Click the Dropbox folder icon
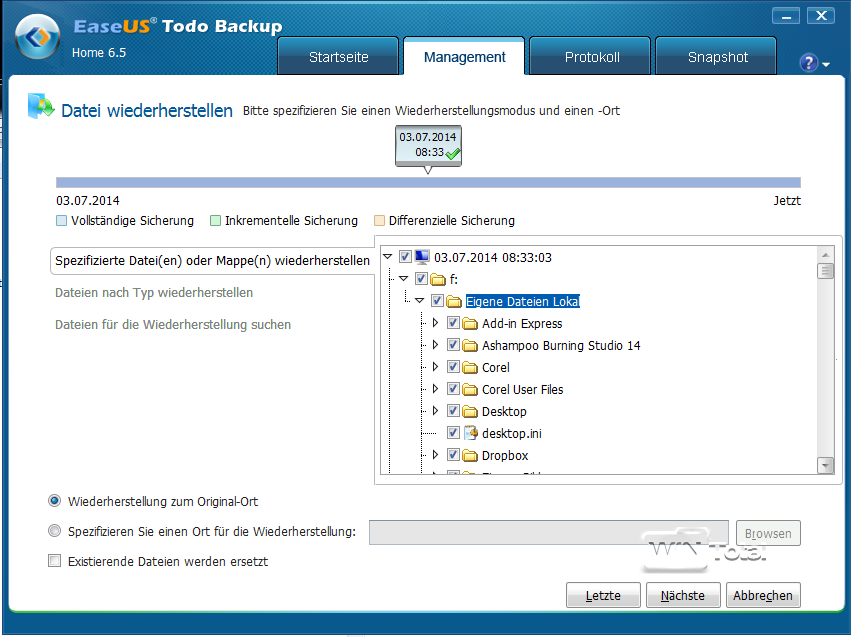The image size is (851, 637). 470,456
